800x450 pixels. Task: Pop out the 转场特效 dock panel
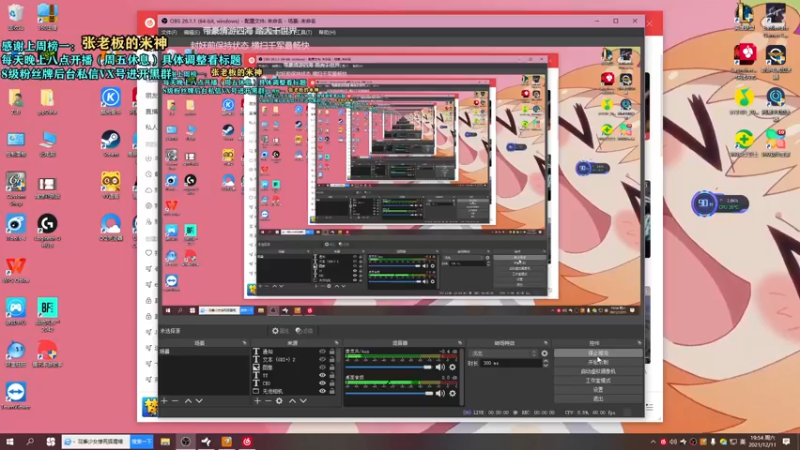545,343
